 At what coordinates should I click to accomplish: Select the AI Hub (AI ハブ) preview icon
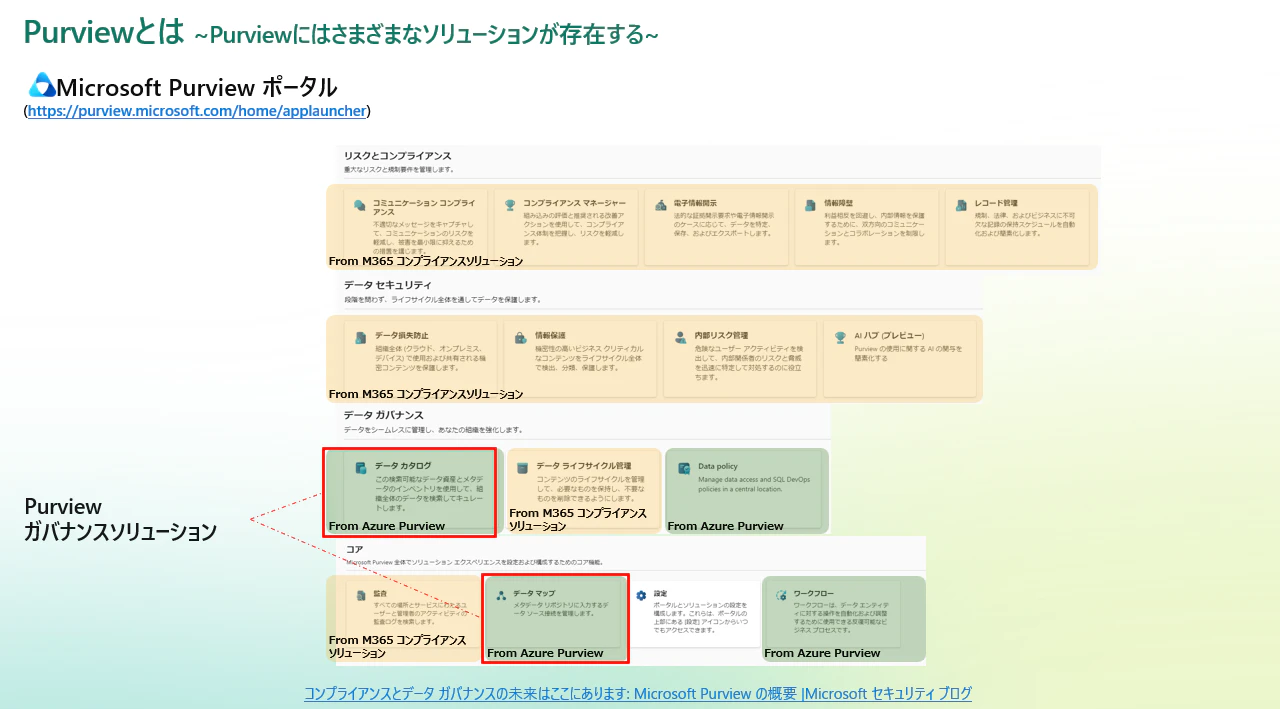click(840, 337)
